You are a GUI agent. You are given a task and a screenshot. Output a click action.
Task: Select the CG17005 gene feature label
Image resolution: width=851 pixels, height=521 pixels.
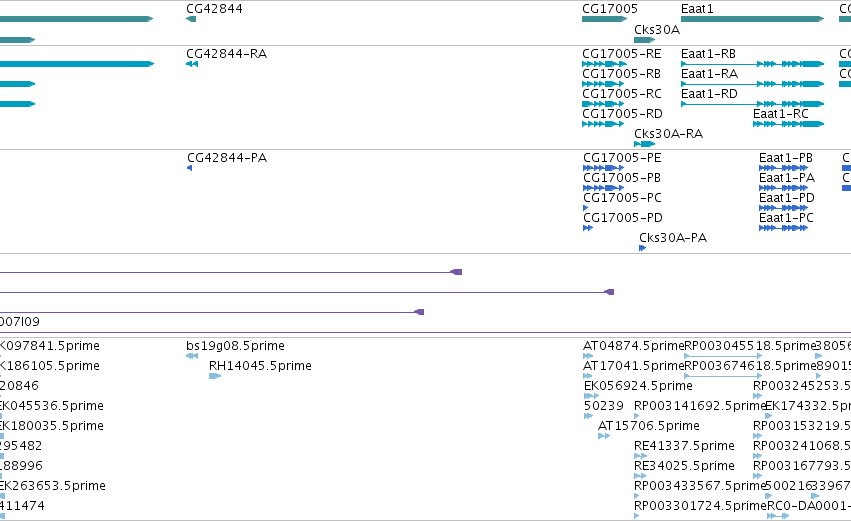(609, 9)
